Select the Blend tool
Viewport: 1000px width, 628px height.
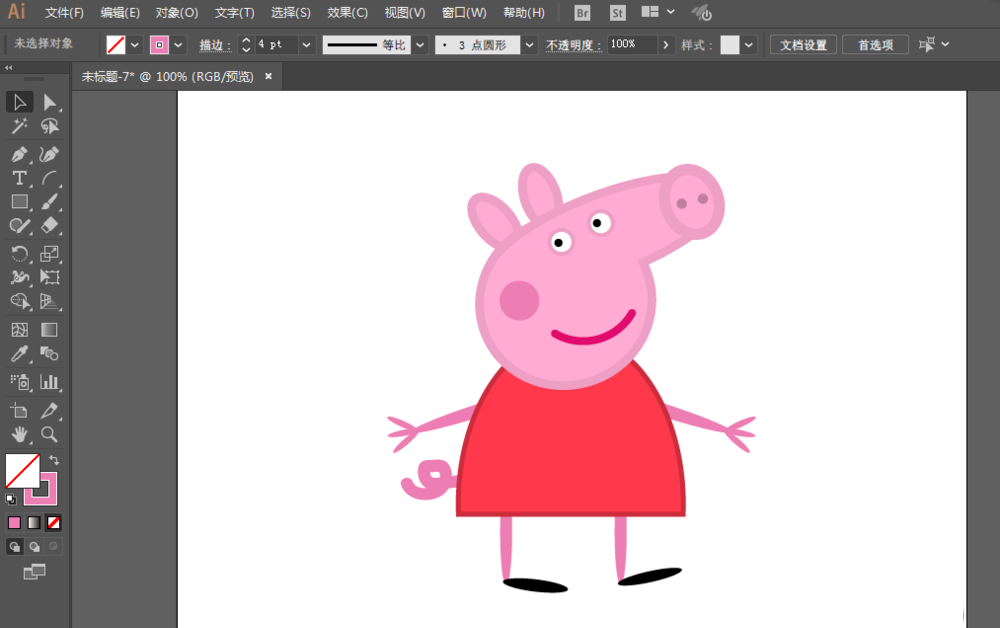[x=50, y=354]
